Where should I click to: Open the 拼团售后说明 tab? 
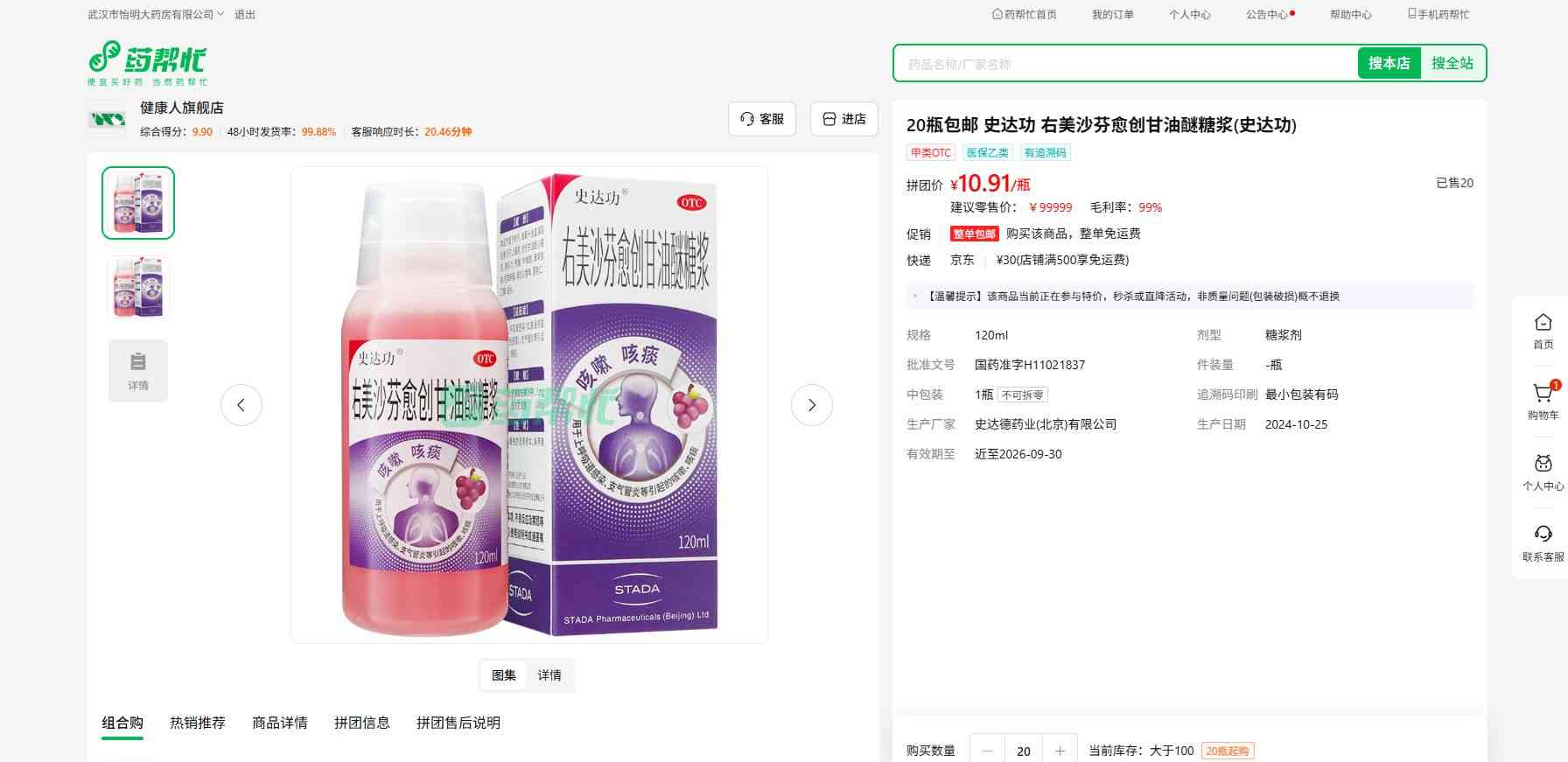[458, 723]
